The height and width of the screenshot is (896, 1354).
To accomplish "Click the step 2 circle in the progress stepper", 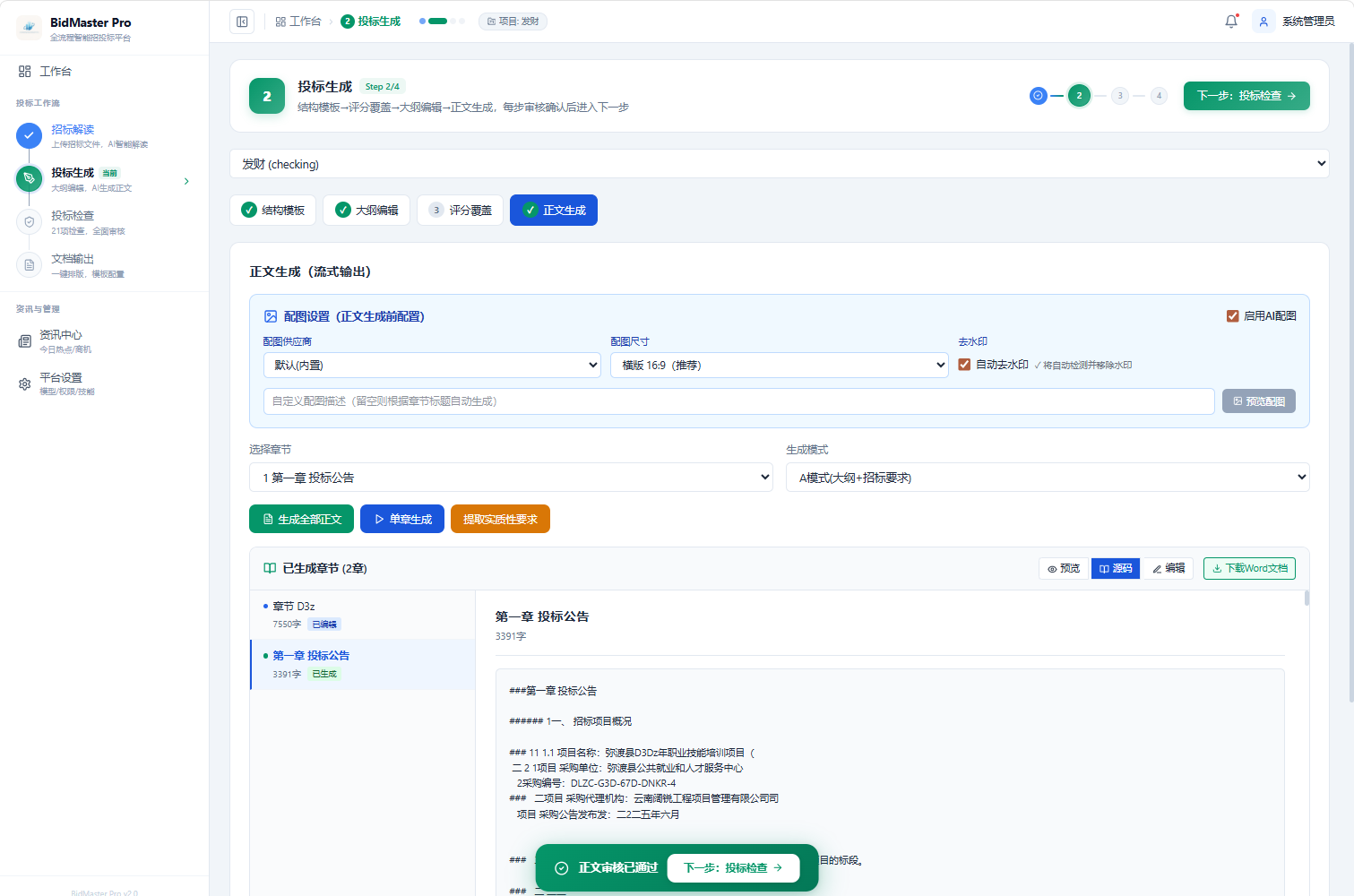I will 1079,96.
